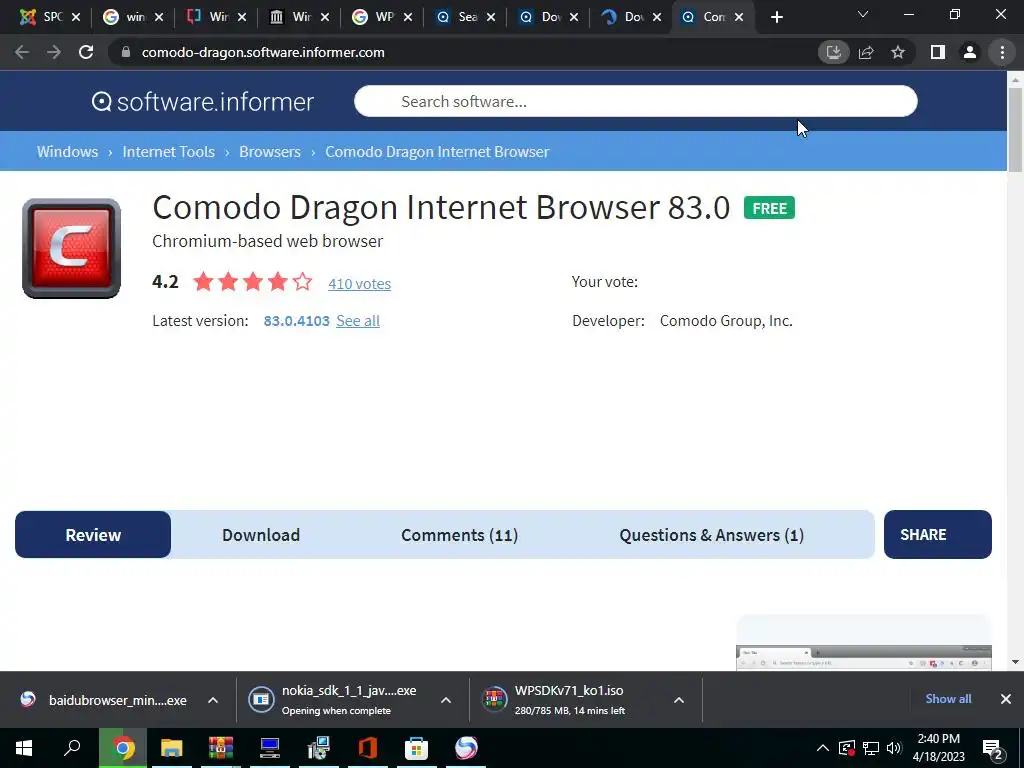Viewport: 1024px width, 768px height.
Task: Open the notification center icon
Action: (x=993, y=749)
